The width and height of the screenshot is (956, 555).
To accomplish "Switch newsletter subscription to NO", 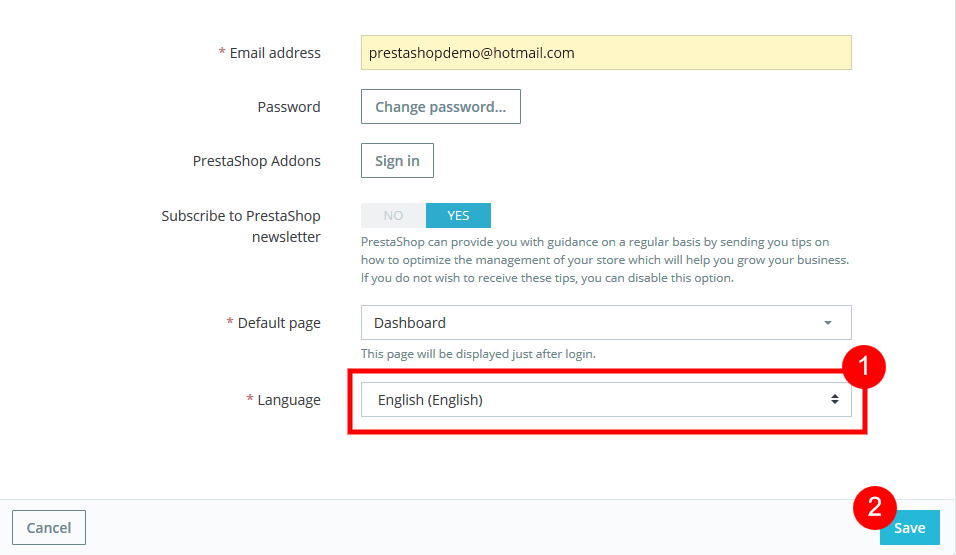I will (x=393, y=216).
